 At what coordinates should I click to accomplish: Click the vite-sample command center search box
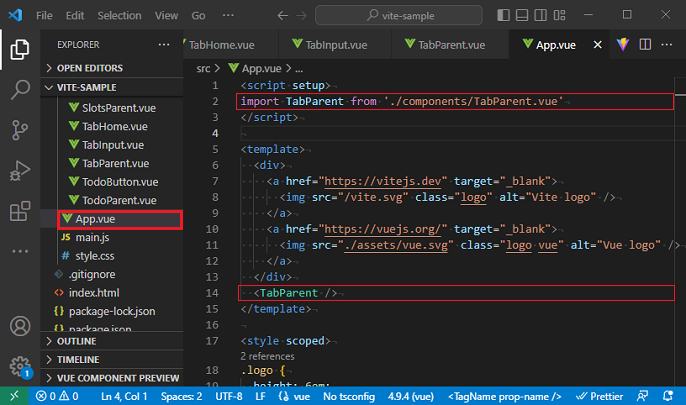point(399,15)
